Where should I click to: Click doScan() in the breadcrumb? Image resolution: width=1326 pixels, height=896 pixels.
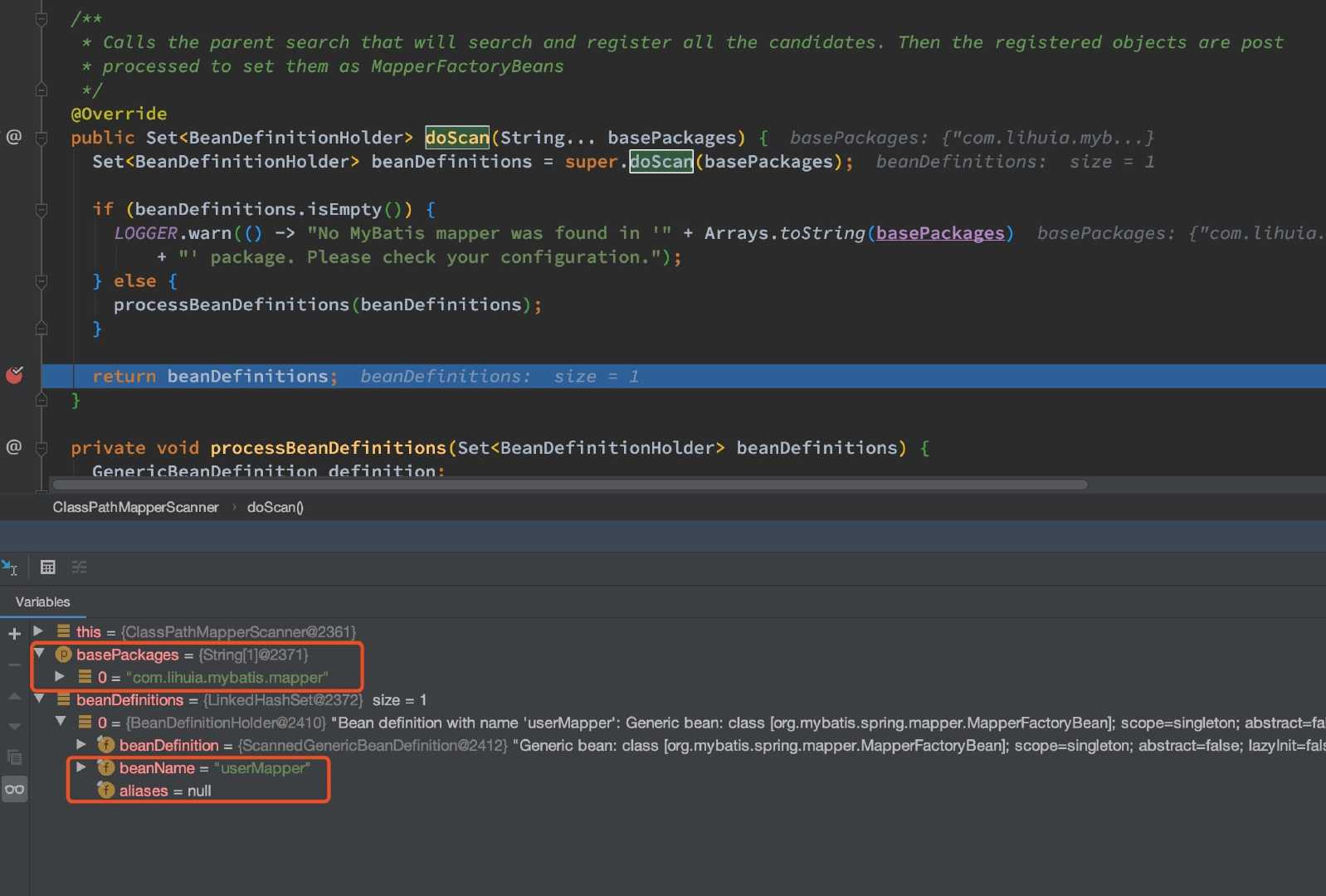(x=275, y=507)
